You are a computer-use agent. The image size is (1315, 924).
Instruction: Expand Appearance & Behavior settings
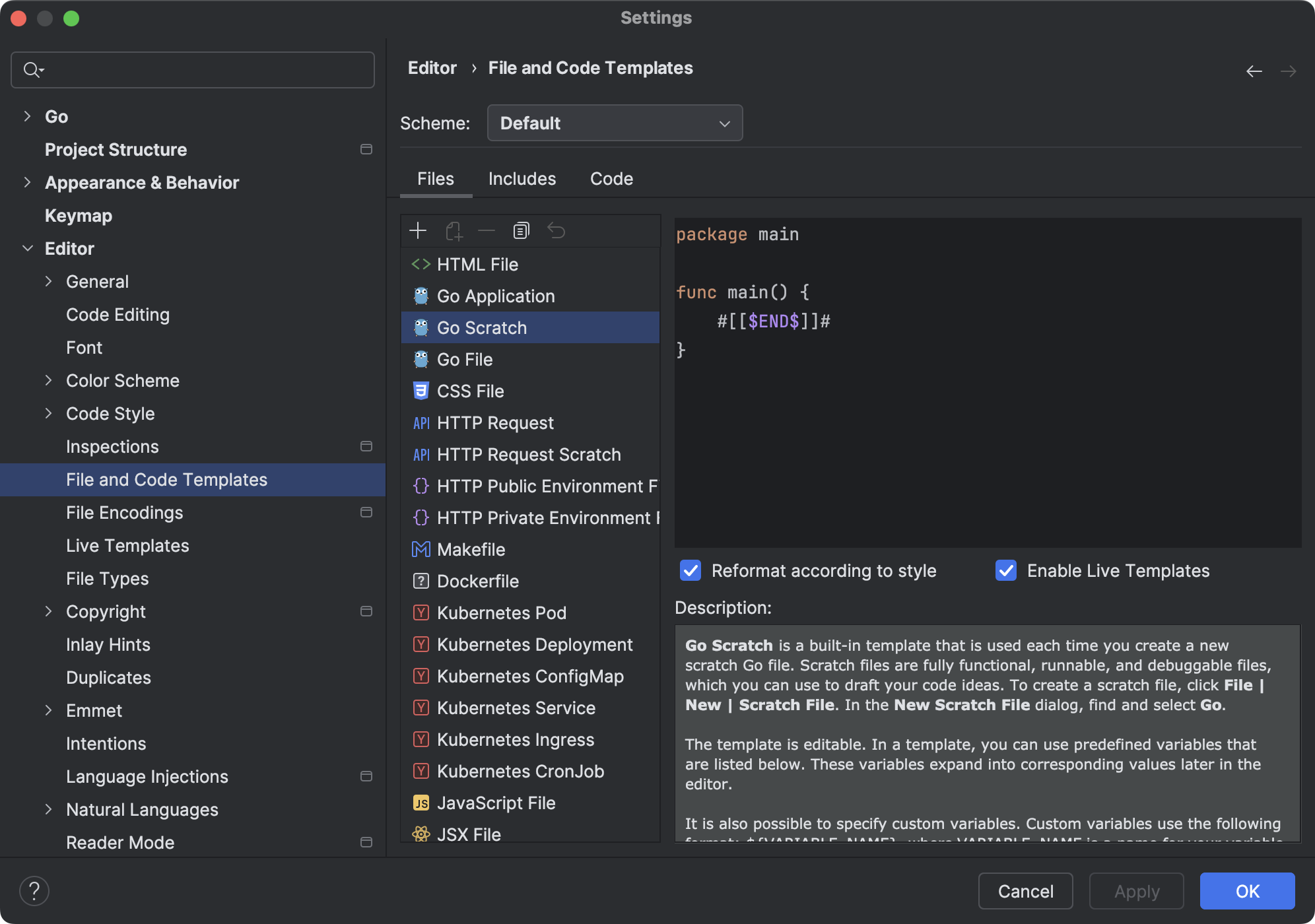pyautogui.click(x=27, y=183)
